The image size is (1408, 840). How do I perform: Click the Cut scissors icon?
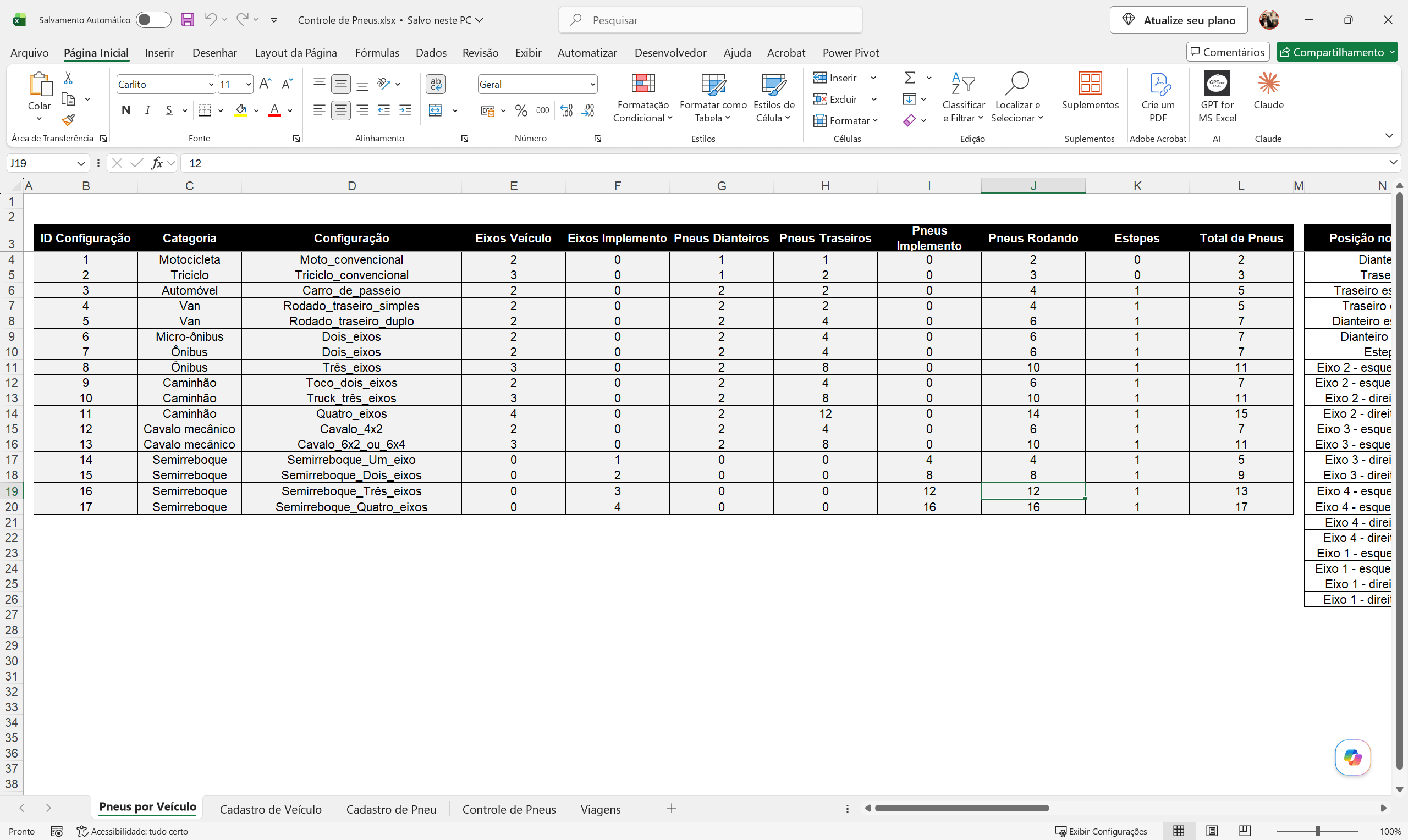coord(68,78)
